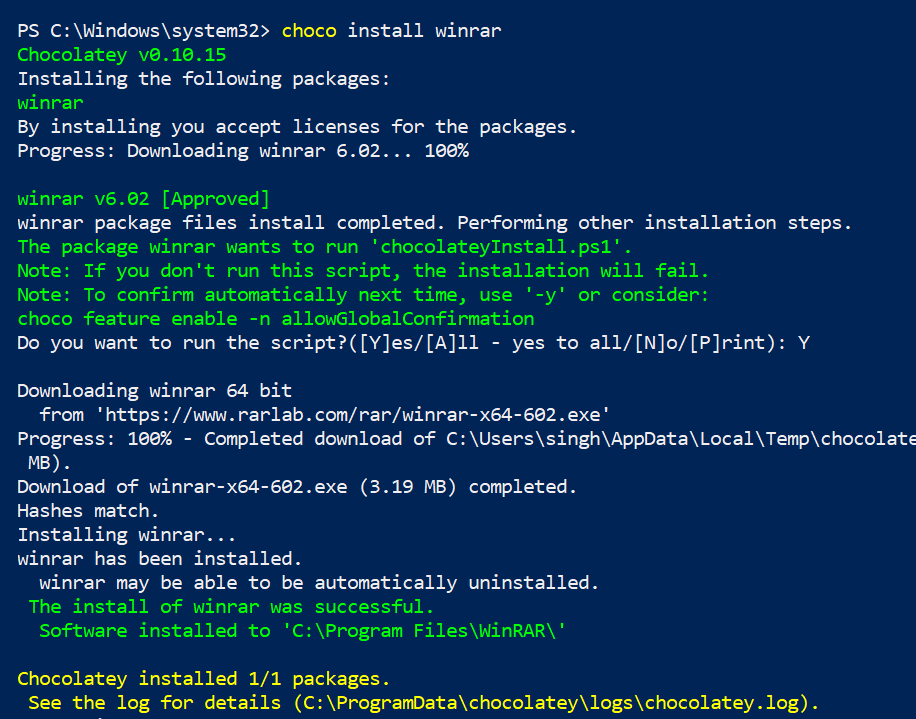
Task: Click 'Chocolatey installed 1/1 packages.' line
Action: point(203,679)
